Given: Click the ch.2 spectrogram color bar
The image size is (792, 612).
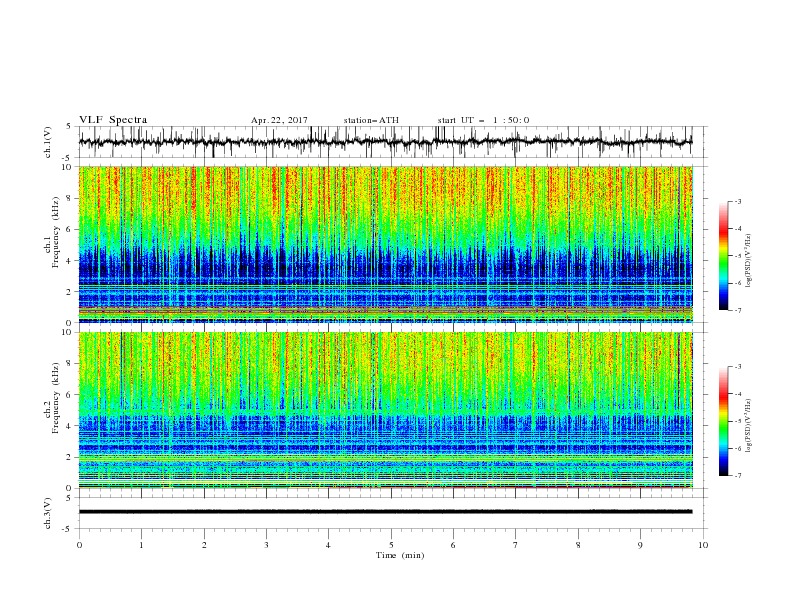Looking at the screenshot, I should [x=723, y=421].
